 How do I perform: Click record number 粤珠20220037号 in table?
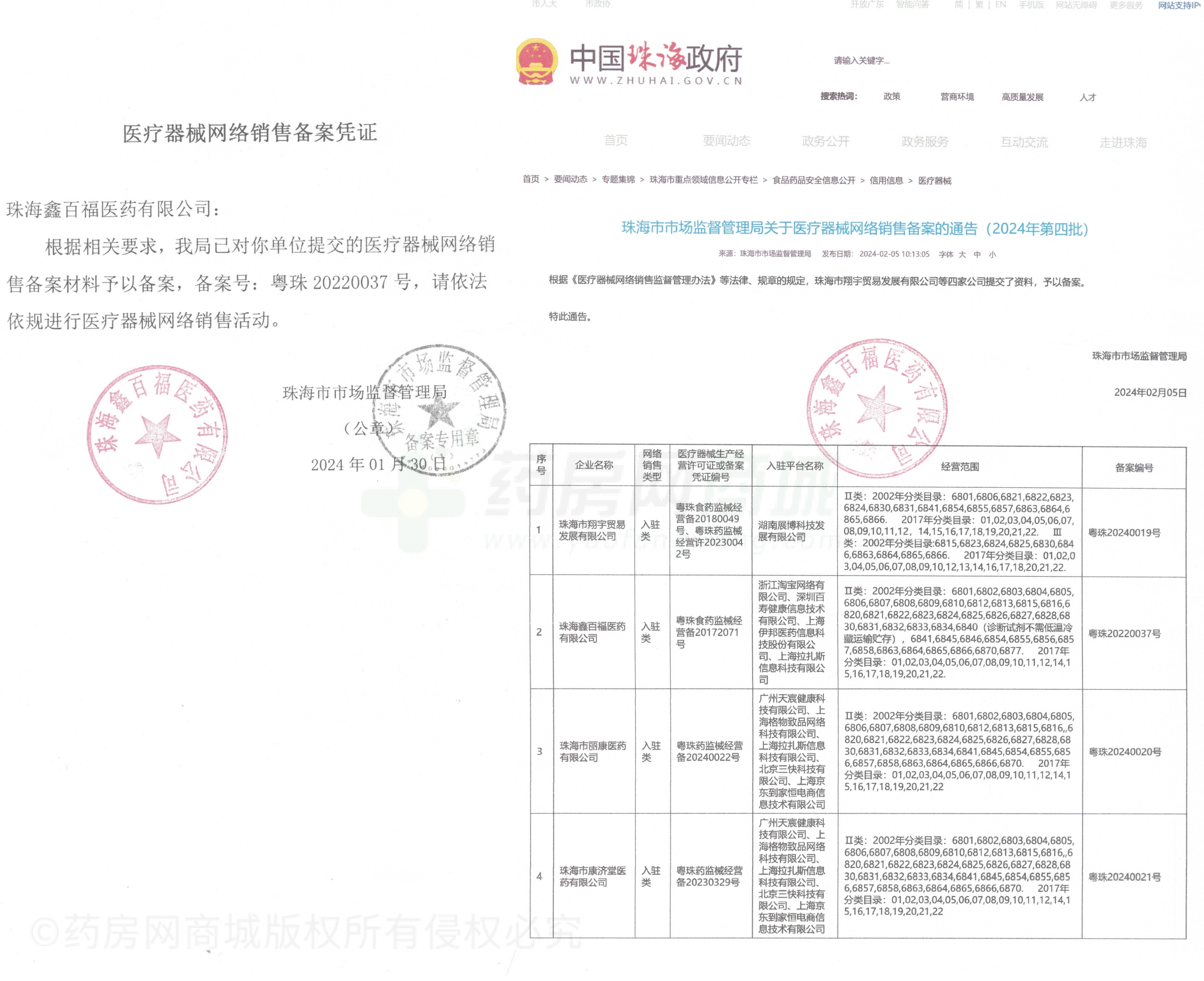tap(1124, 633)
